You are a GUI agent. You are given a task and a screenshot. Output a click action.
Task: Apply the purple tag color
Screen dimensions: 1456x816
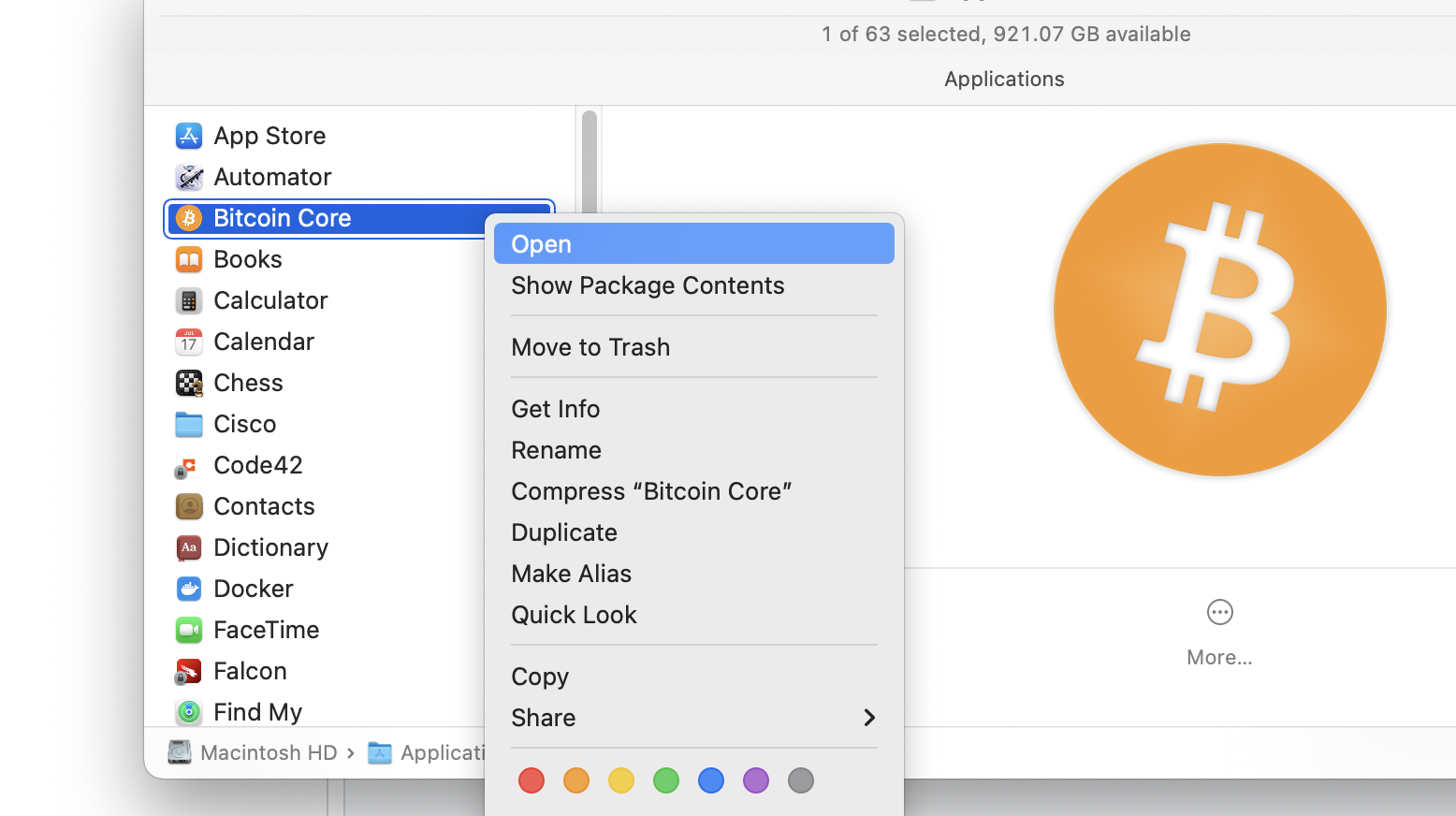(756, 780)
